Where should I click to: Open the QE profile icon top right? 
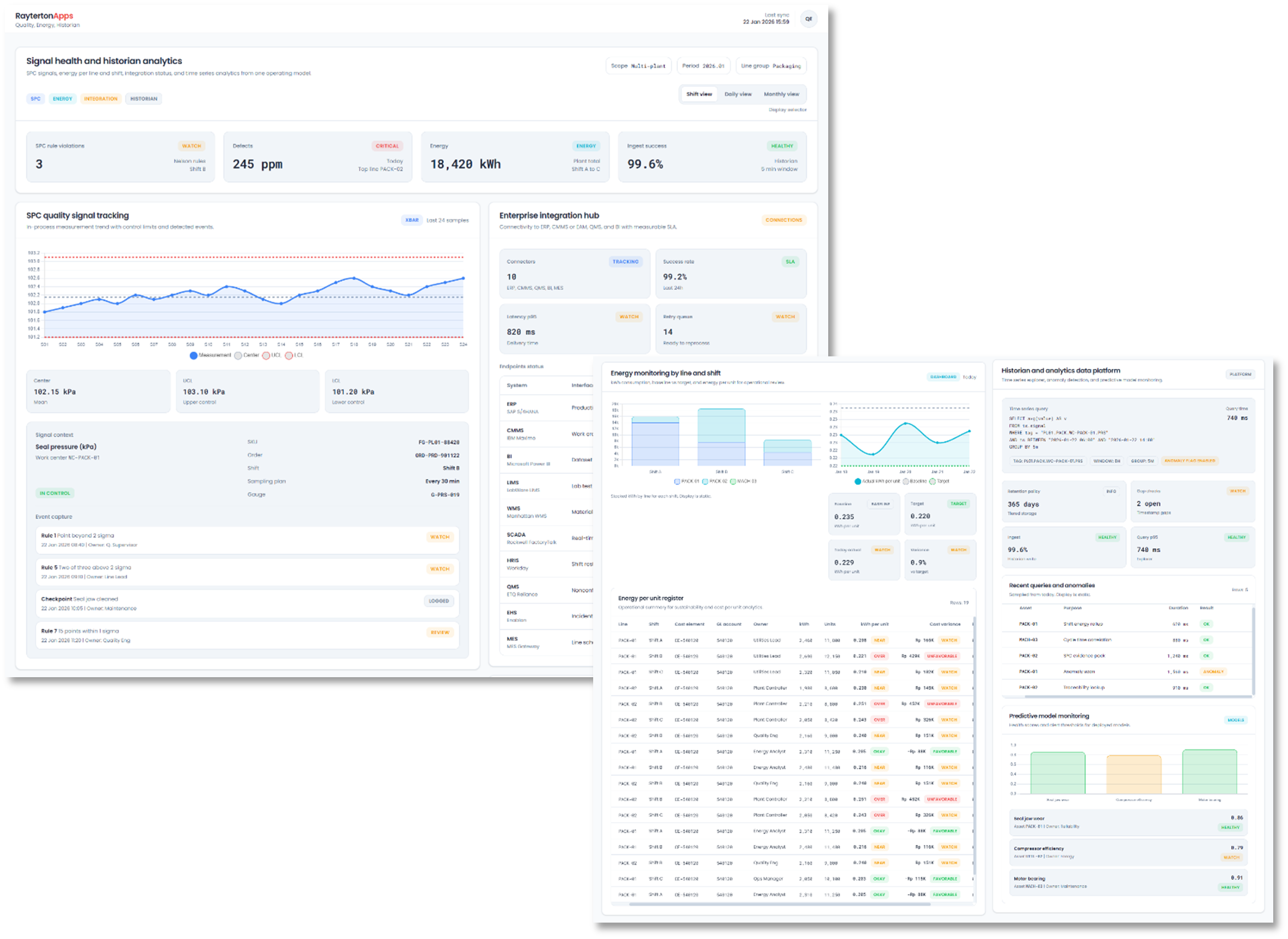(x=809, y=18)
